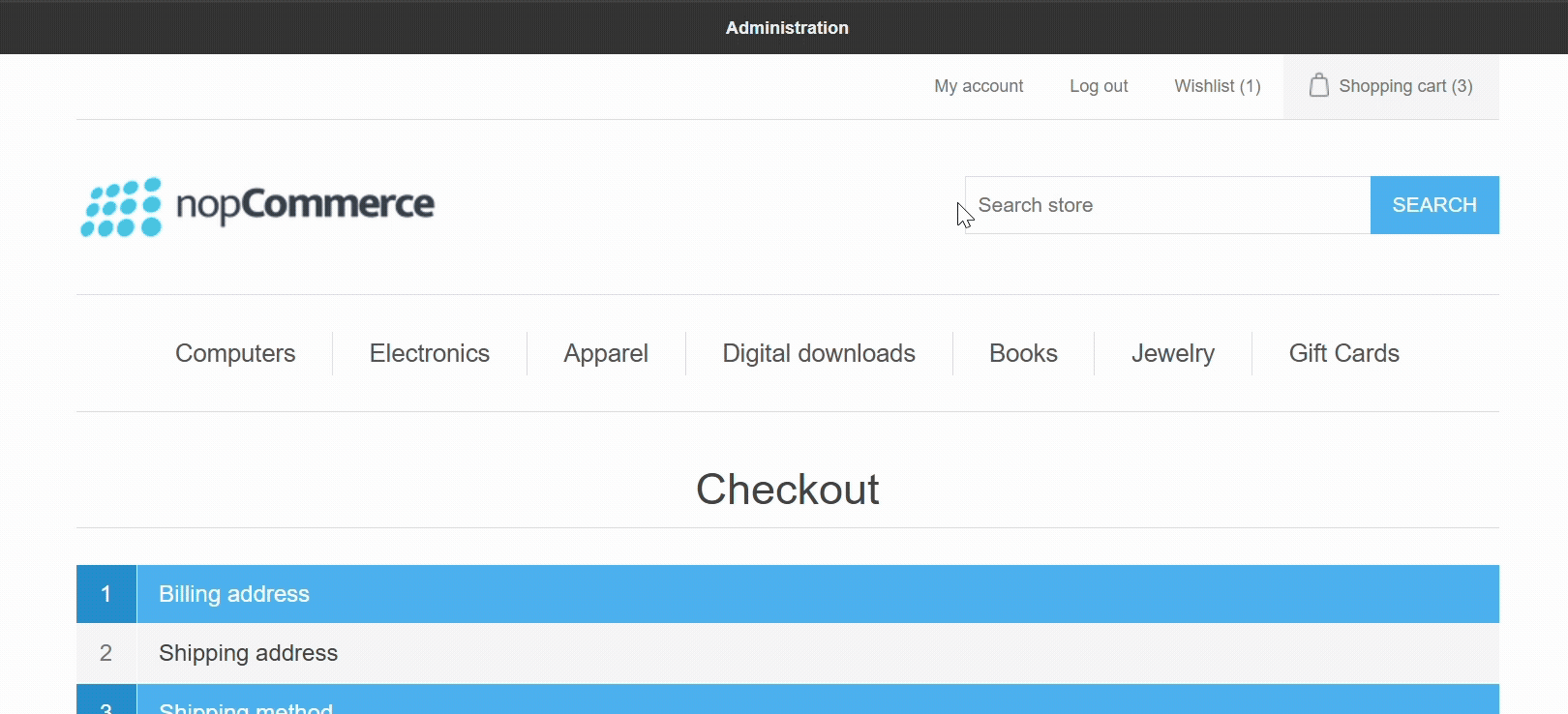The height and width of the screenshot is (714, 1568).
Task: Click the Log out link
Action: [1099, 86]
